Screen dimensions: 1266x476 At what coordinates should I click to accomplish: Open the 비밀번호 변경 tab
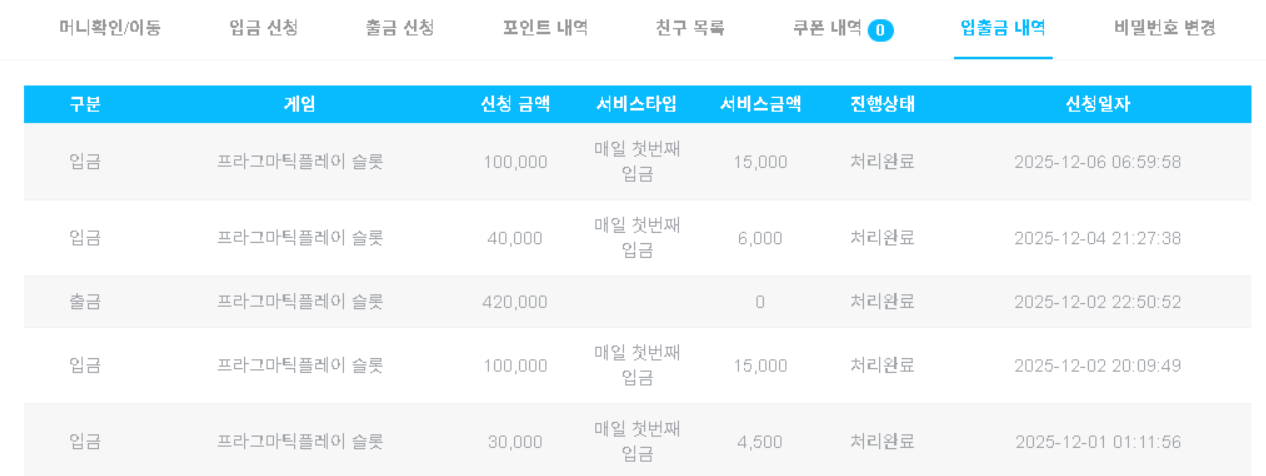(1164, 28)
